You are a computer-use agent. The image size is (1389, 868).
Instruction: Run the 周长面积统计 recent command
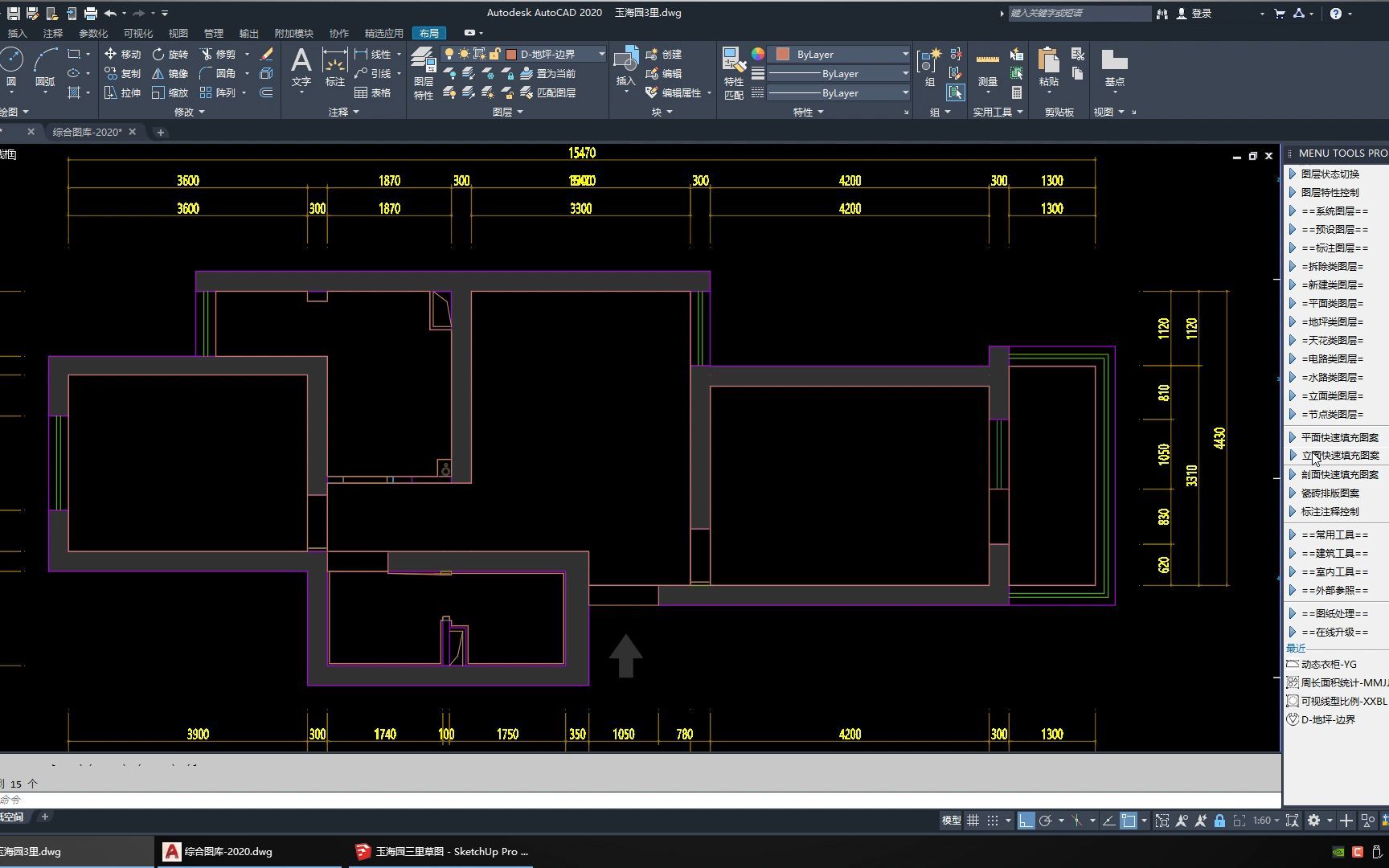click(1337, 682)
